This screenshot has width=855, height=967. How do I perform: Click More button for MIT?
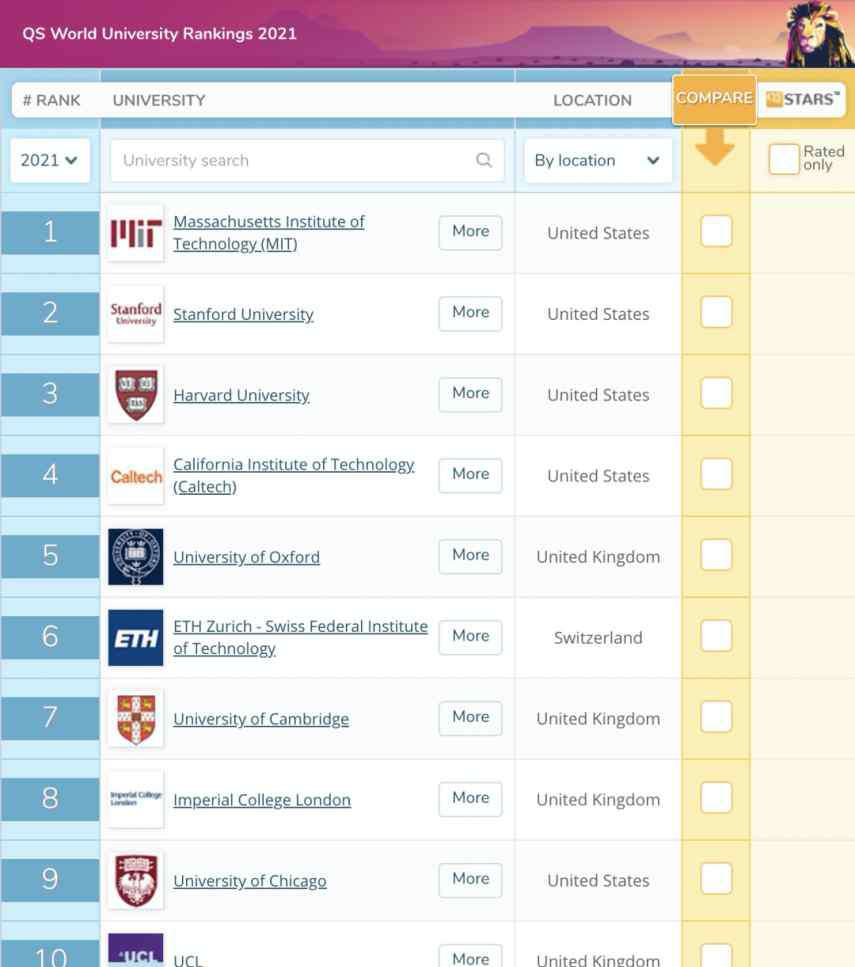[x=471, y=231]
